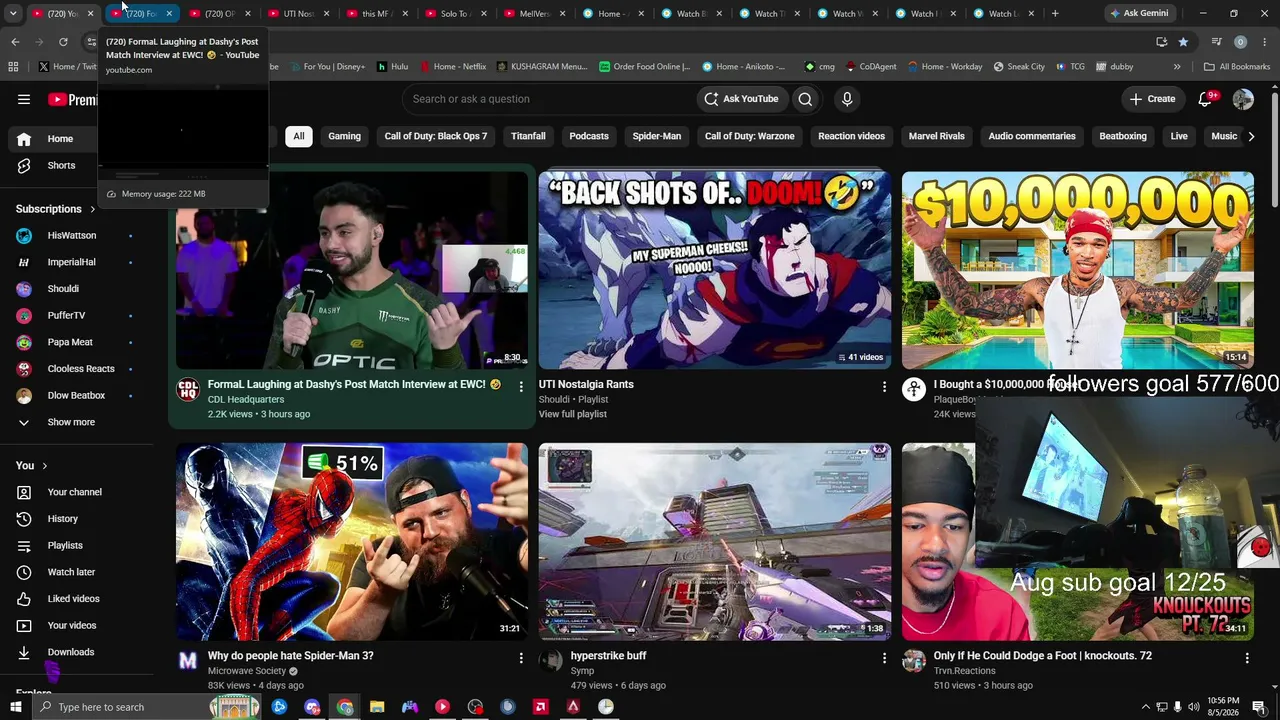Screen dimensions: 1280x720
Task: Open the HisWattson subscription channel
Action: 72,236
